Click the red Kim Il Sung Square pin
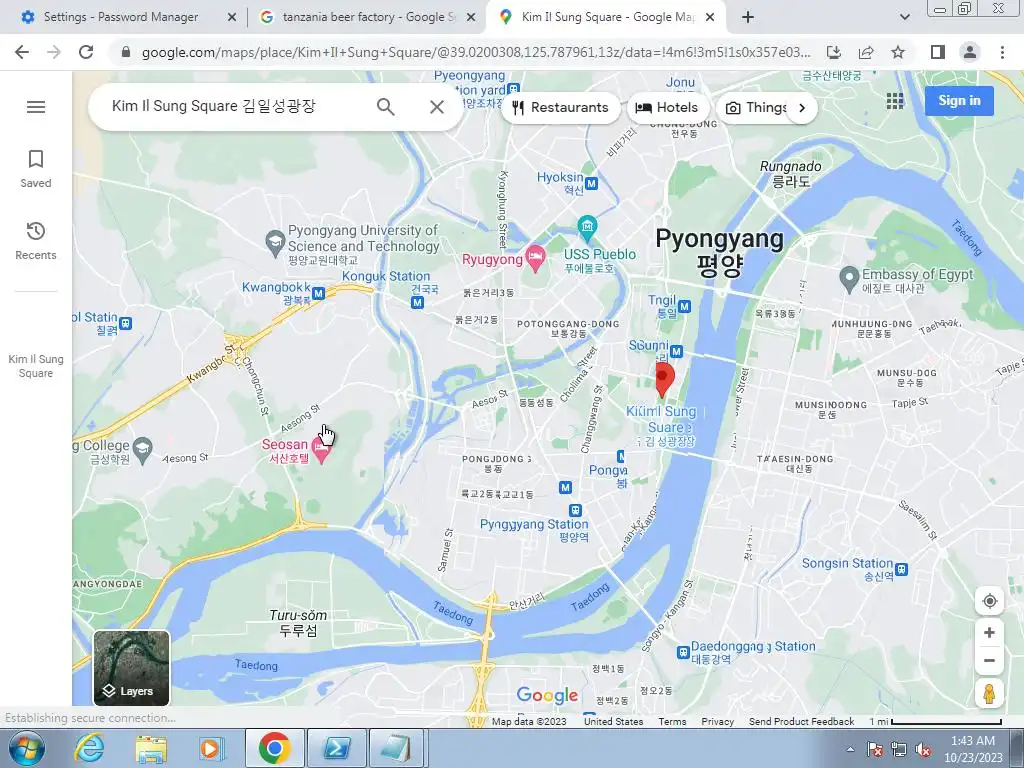 [x=664, y=379]
